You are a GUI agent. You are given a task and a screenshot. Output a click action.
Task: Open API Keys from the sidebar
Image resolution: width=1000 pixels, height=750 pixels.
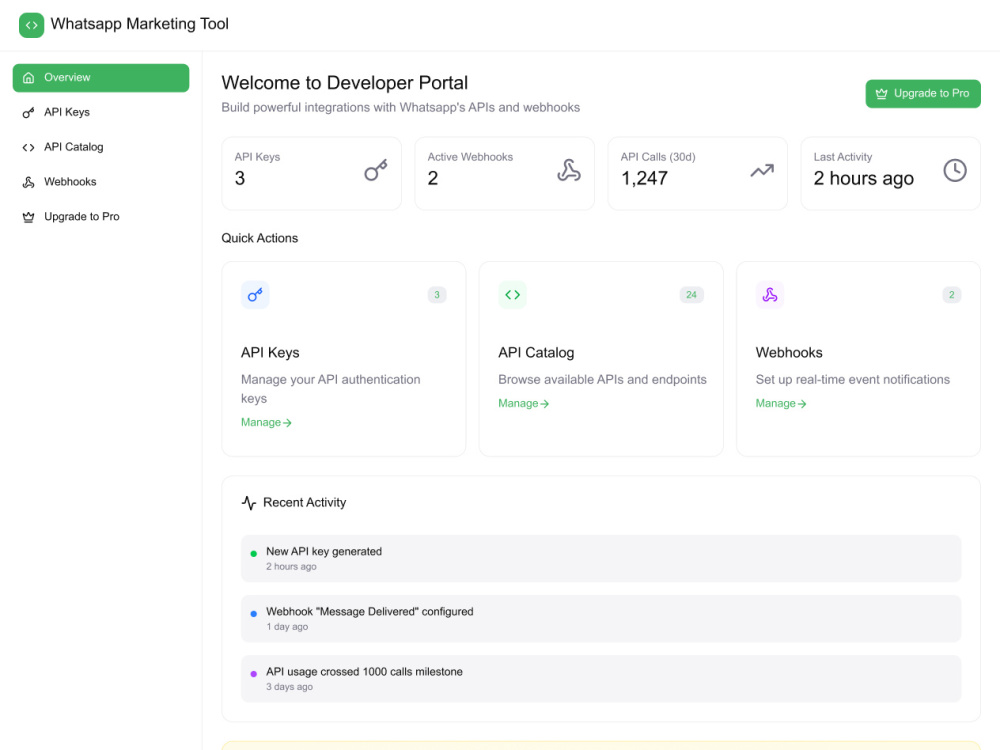[101, 113]
